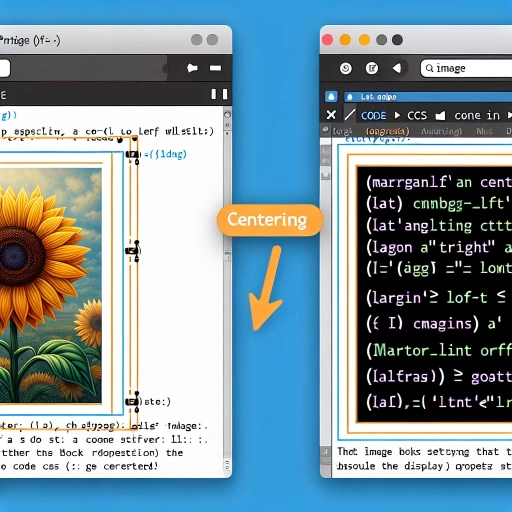Click the flag icon in left window toolbar
This screenshot has height=512, width=512.
coord(192,68)
